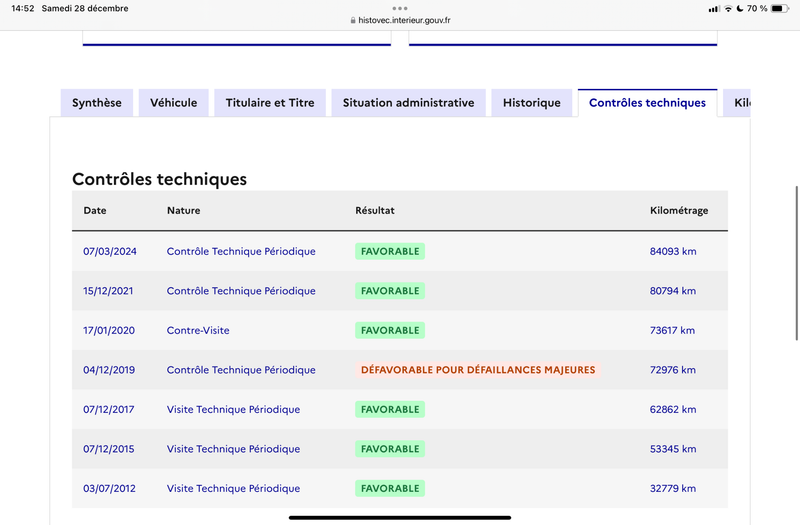Select the date 07/12/2015
Viewport: 800px width, 525px height.
[109, 449]
